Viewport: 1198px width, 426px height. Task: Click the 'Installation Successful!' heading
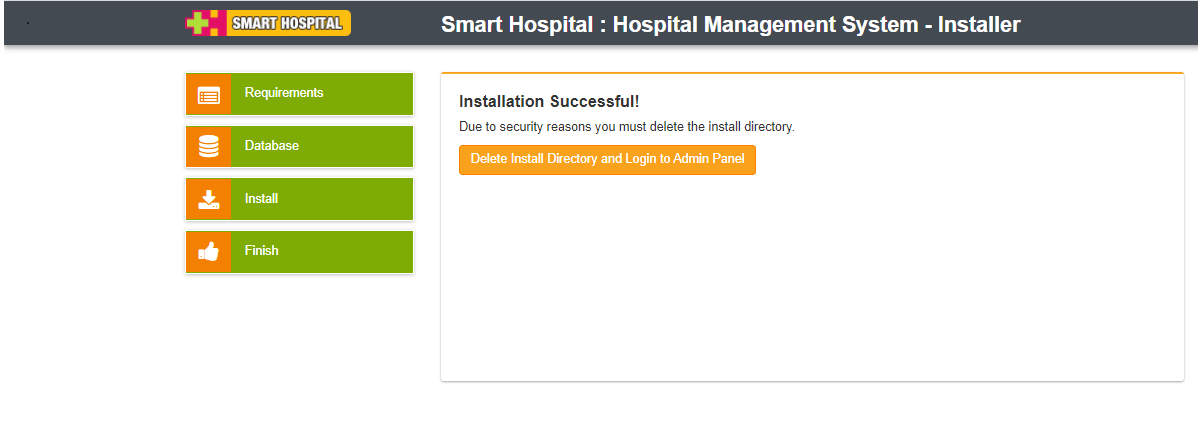548,102
